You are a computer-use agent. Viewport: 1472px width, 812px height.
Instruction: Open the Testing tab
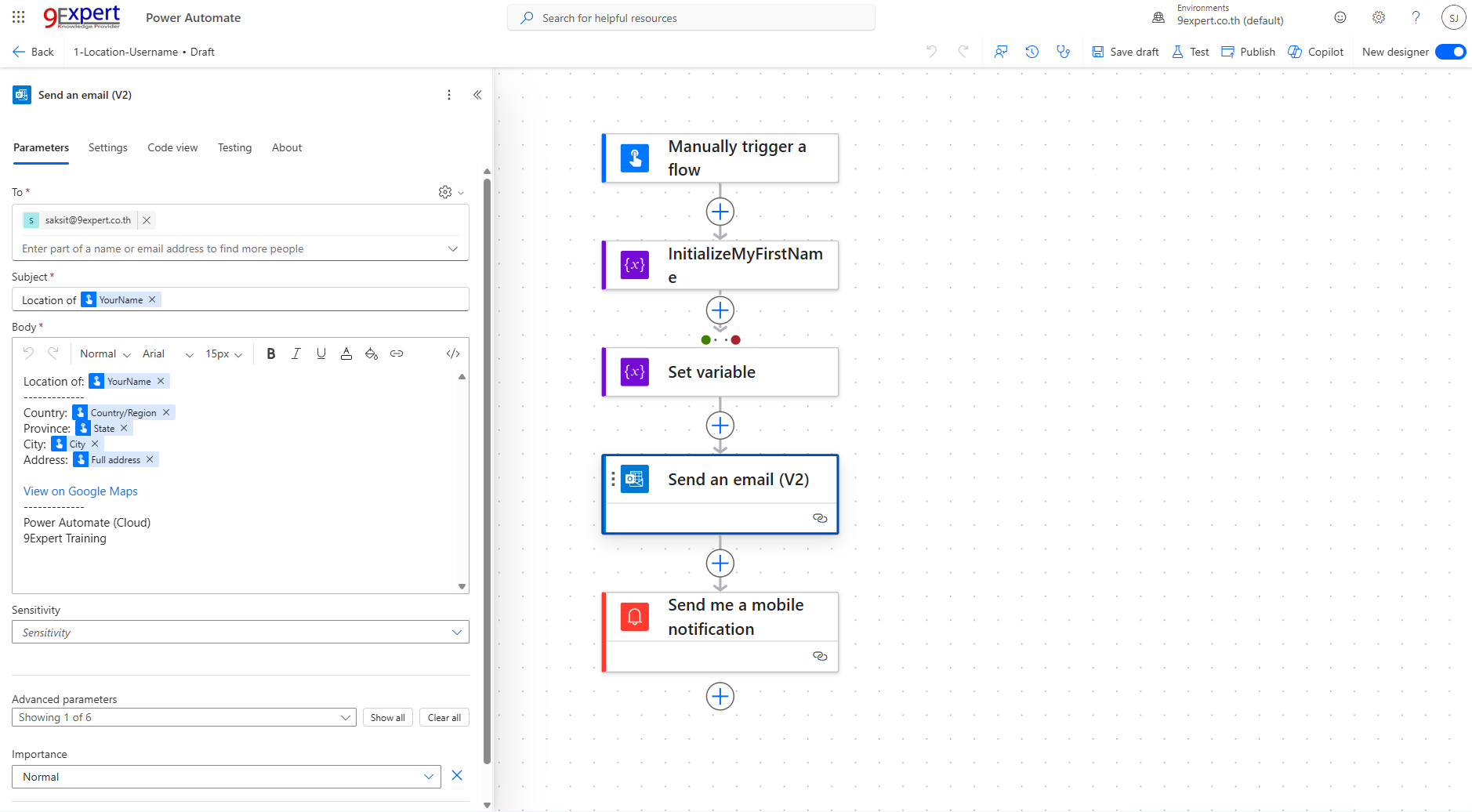pos(234,147)
